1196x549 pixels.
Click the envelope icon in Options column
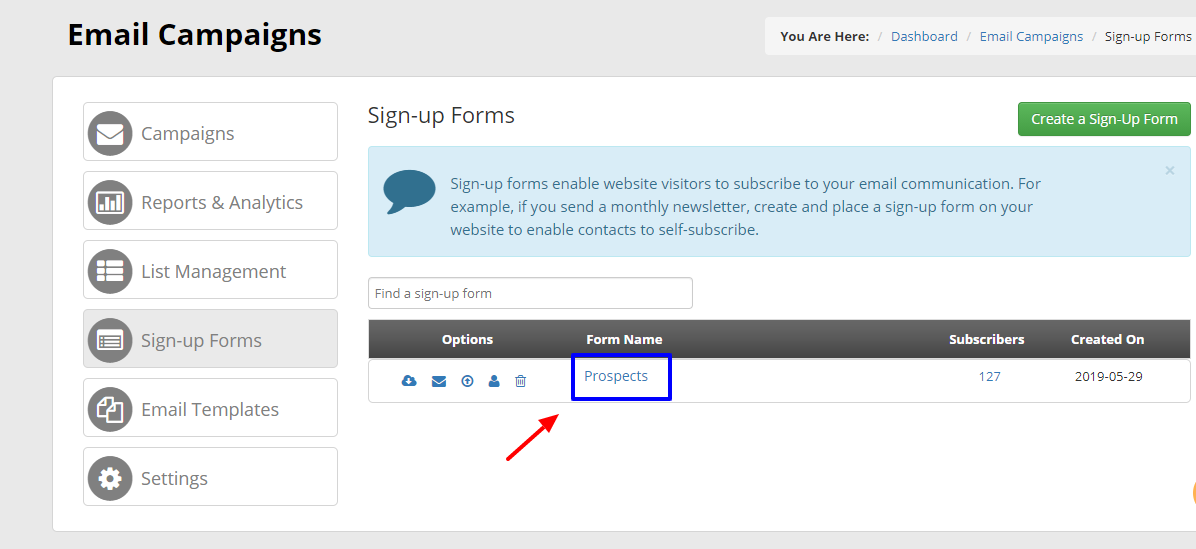pos(439,380)
